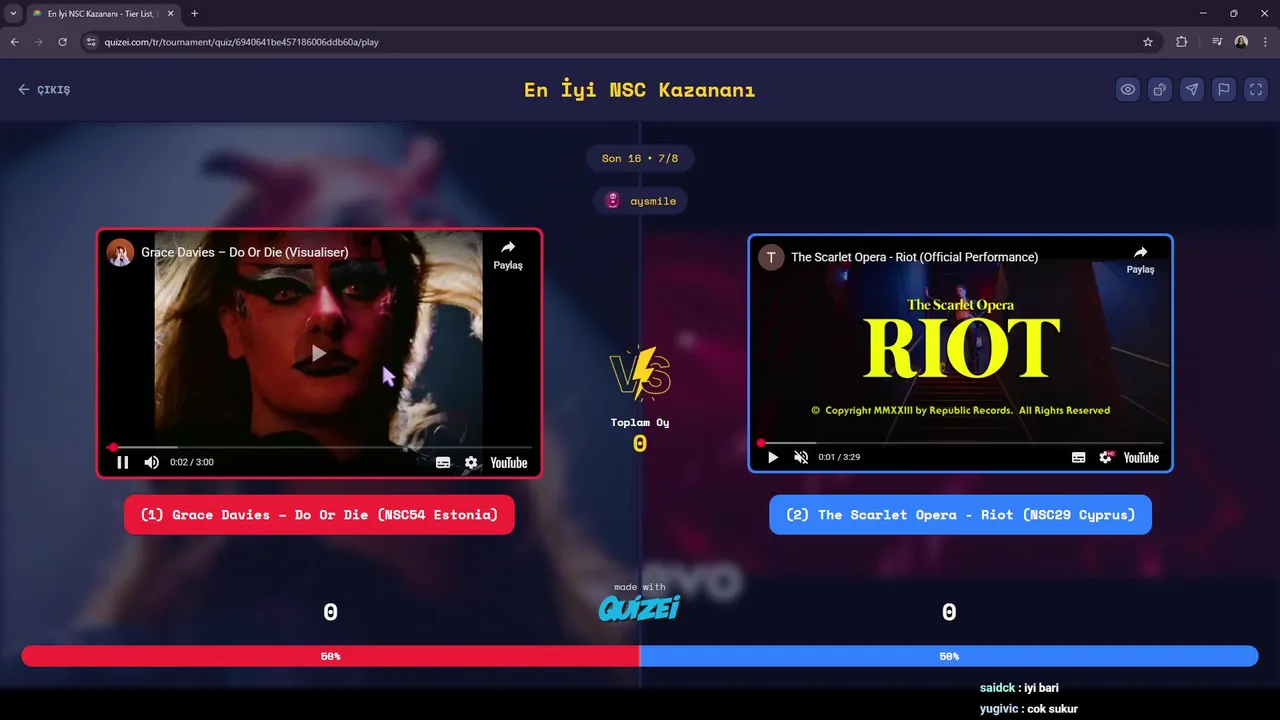Share Grace Davies video via Paylaş
The height and width of the screenshot is (720, 1280).
click(x=508, y=255)
